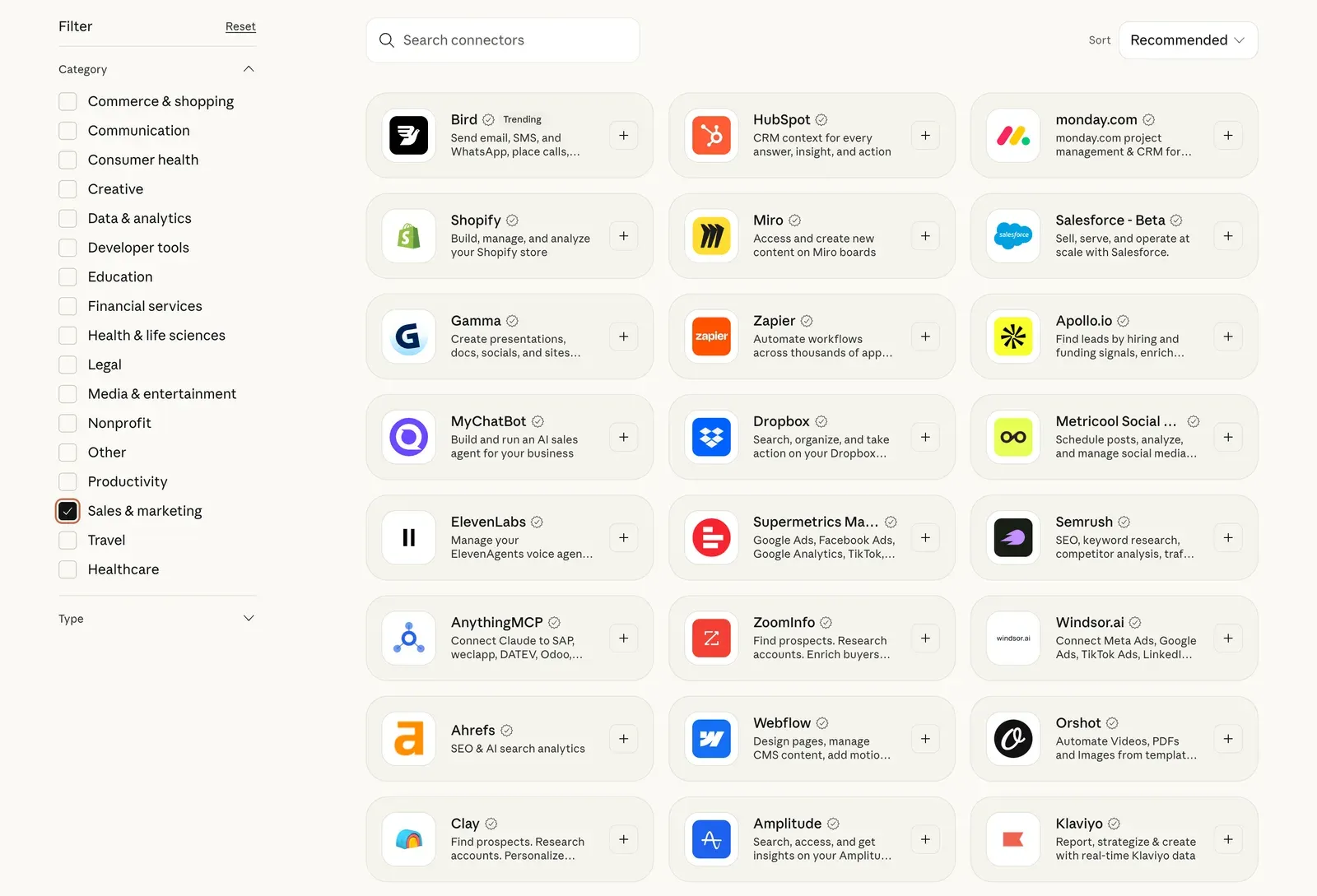This screenshot has height=896, width=1317.
Task: Click the Dropbox logo icon
Action: coord(711,437)
